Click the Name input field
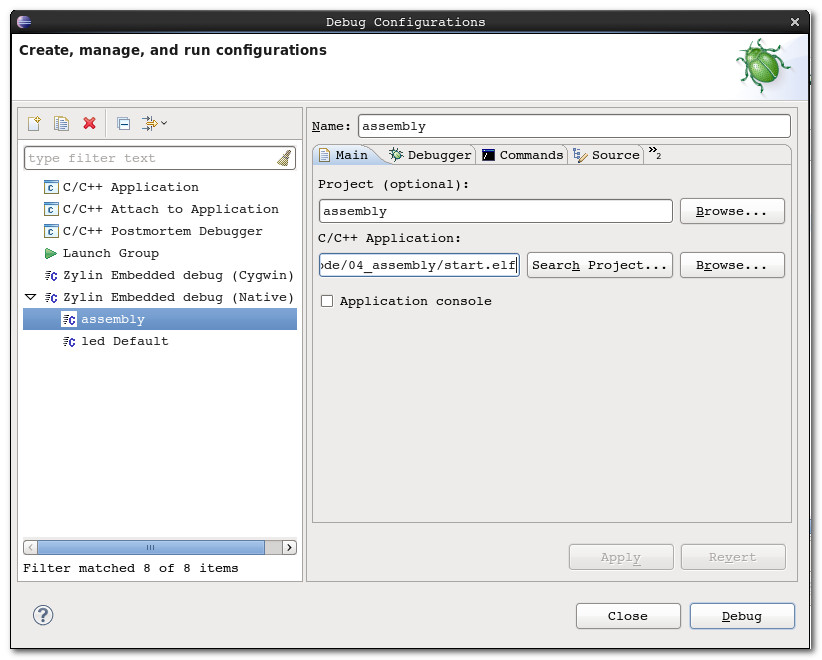 tap(574, 126)
